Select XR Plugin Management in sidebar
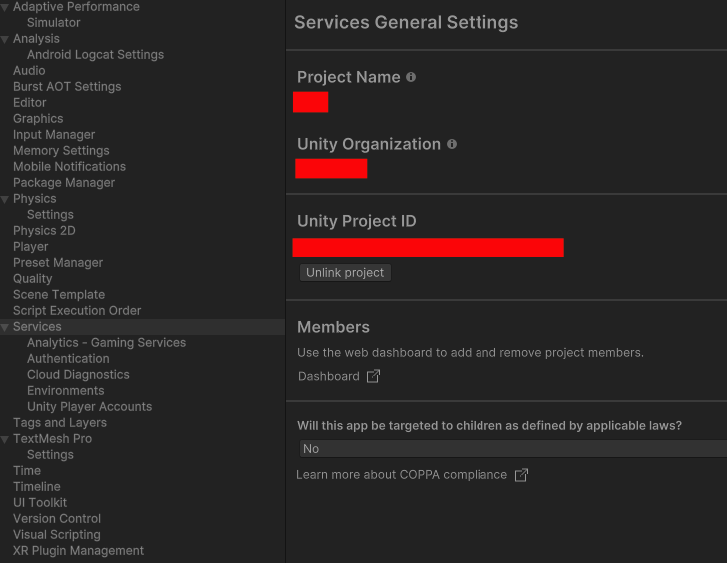This screenshot has width=727, height=563. [78, 551]
